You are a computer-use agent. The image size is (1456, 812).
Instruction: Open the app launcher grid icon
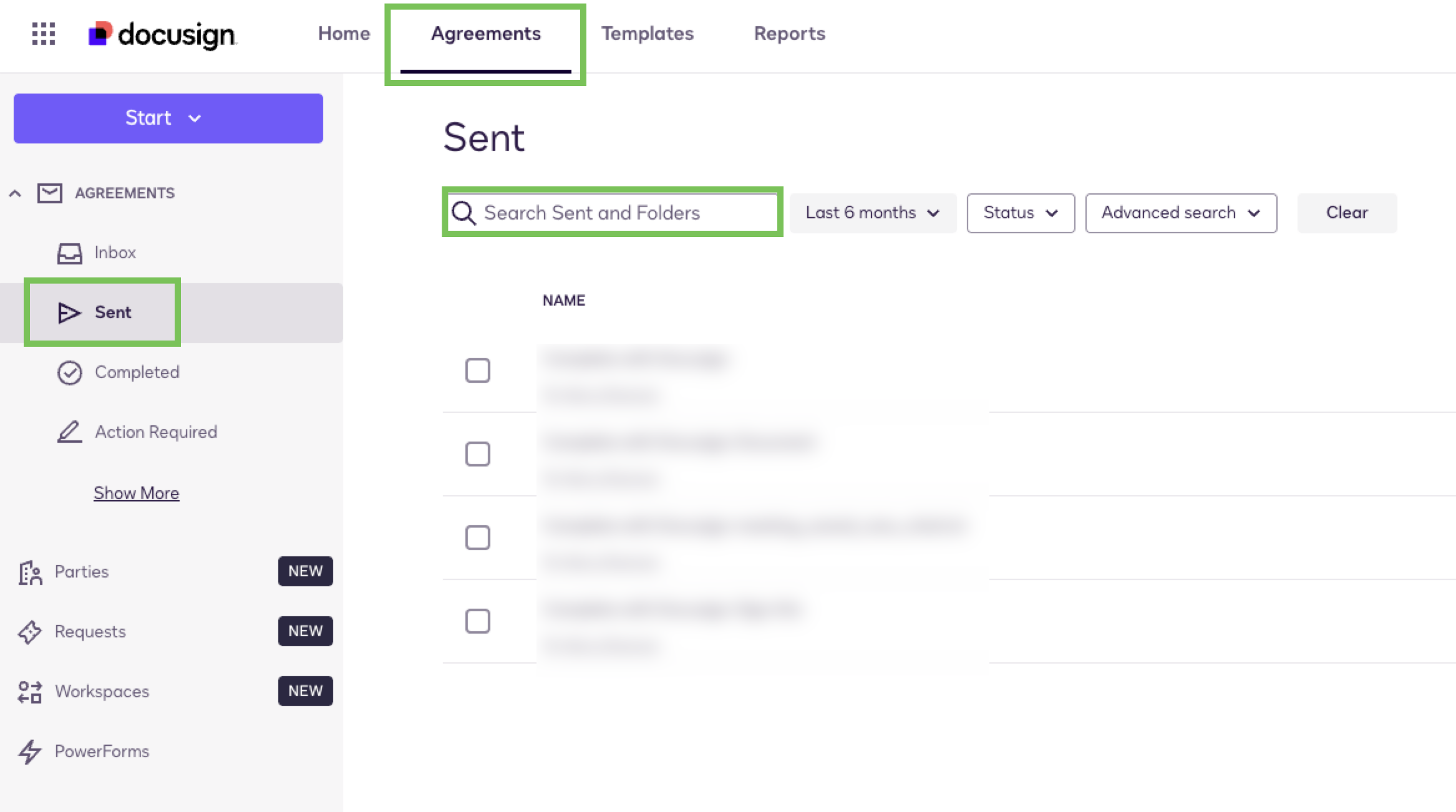click(44, 34)
